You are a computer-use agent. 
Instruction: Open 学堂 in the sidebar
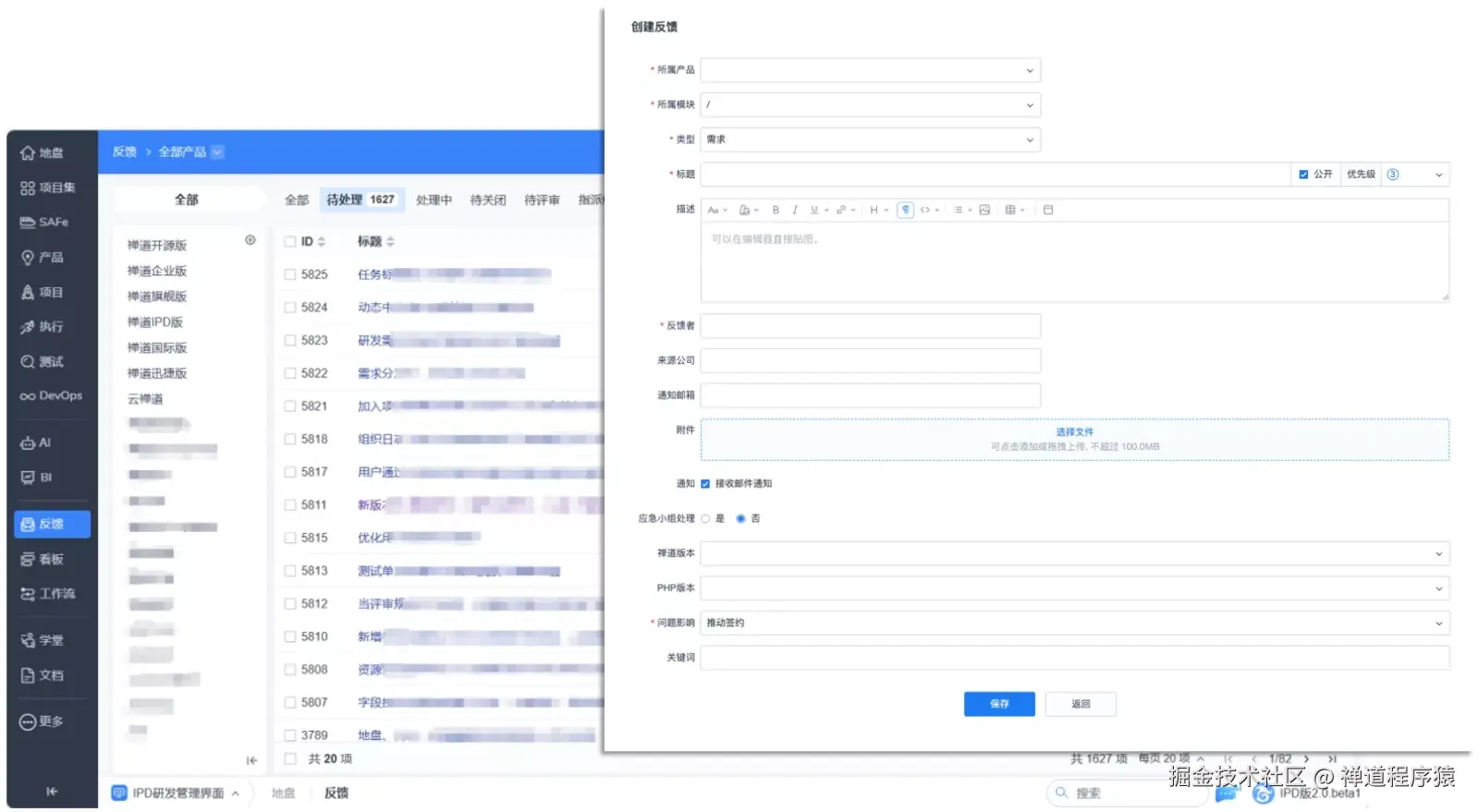[42, 640]
